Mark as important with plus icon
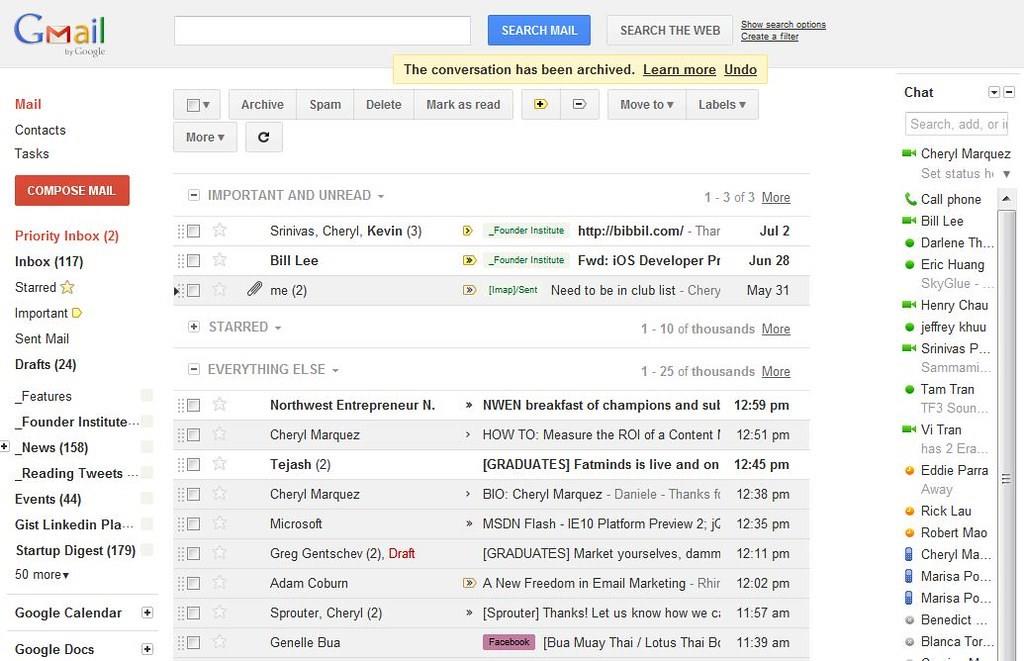1024x661 pixels. click(x=541, y=104)
